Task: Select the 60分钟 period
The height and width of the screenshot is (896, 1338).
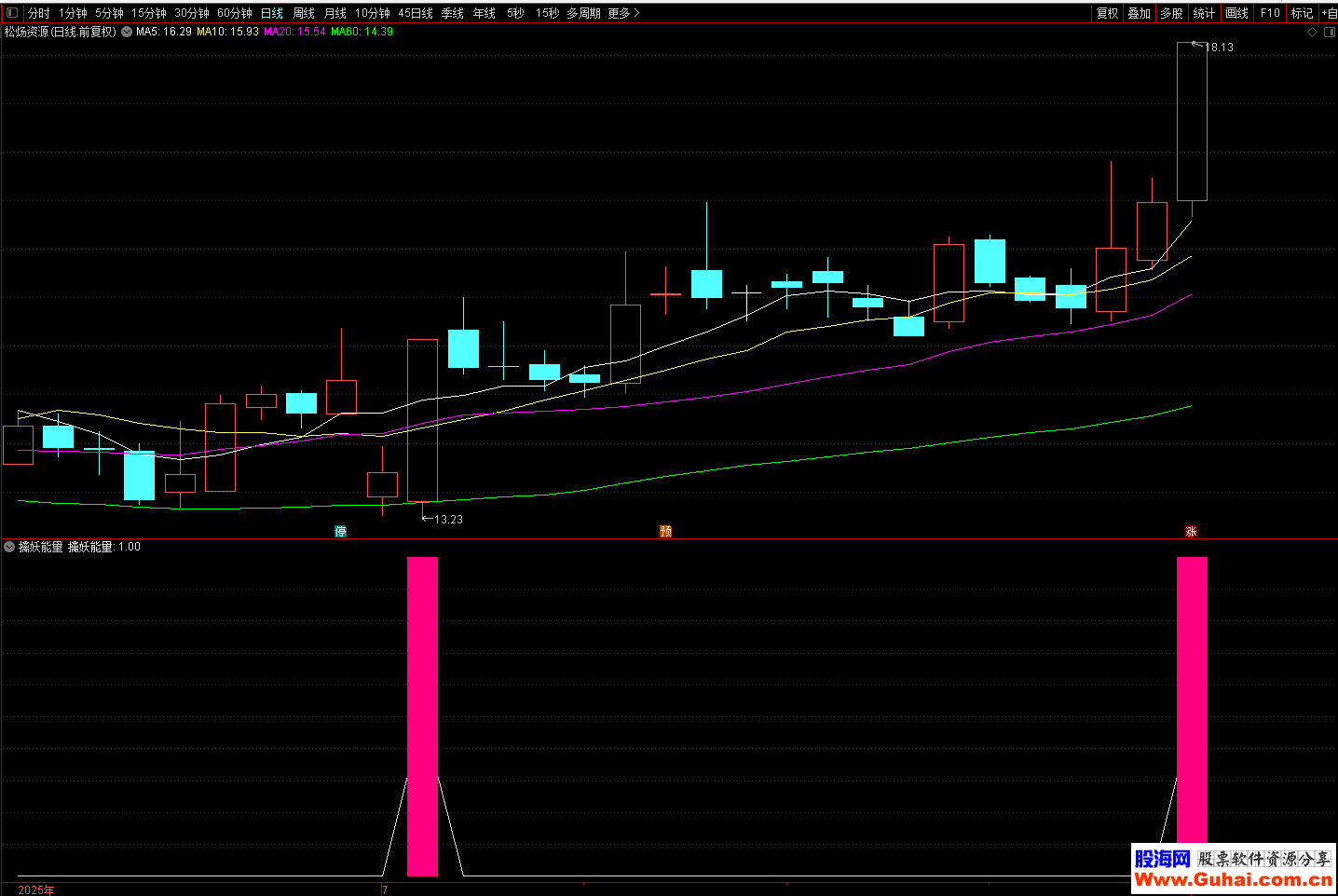Action: 235,13
